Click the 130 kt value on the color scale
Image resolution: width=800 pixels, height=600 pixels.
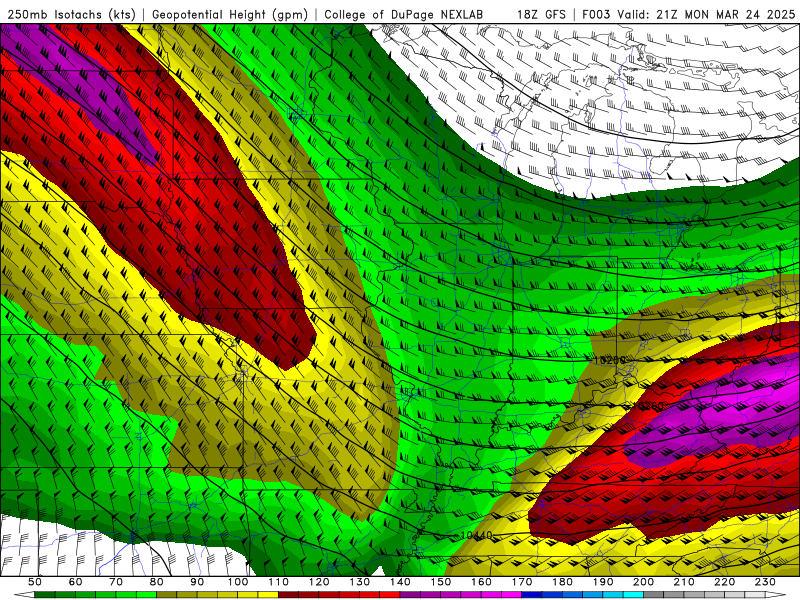click(x=360, y=582)
